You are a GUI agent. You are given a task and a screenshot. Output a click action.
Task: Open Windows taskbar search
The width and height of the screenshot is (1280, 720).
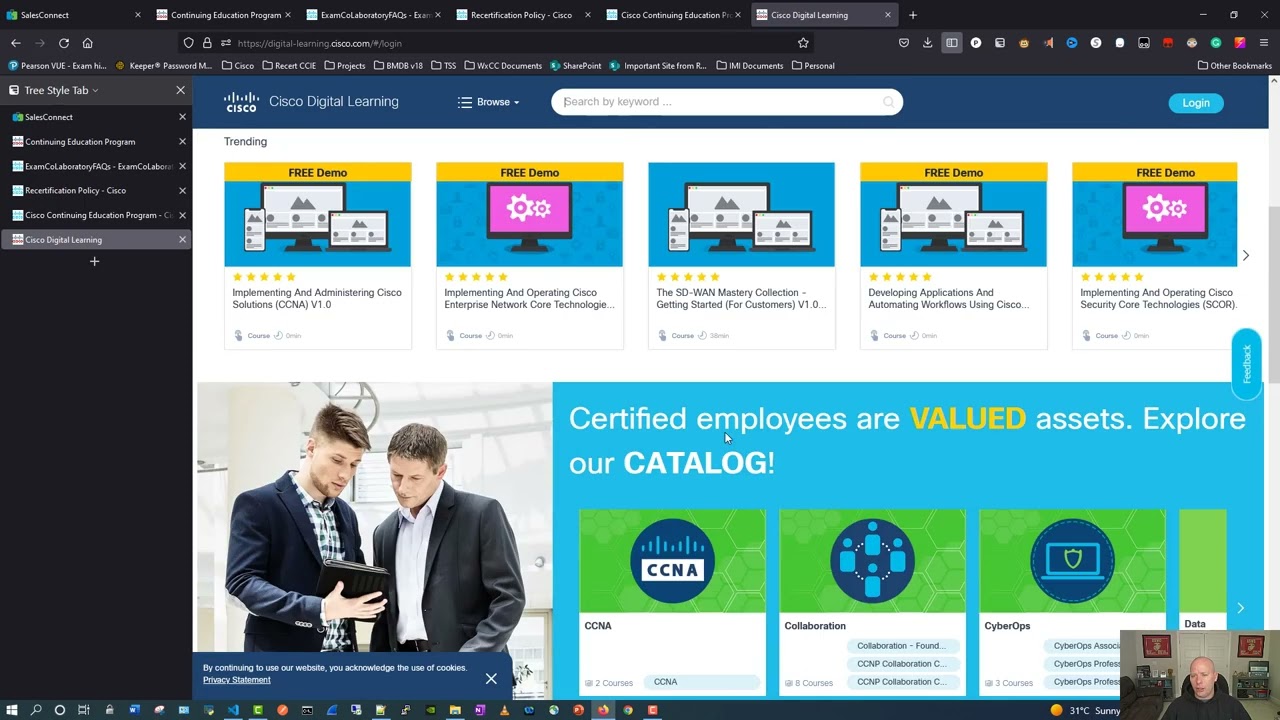pyautogui.click(x=36, y=710)
